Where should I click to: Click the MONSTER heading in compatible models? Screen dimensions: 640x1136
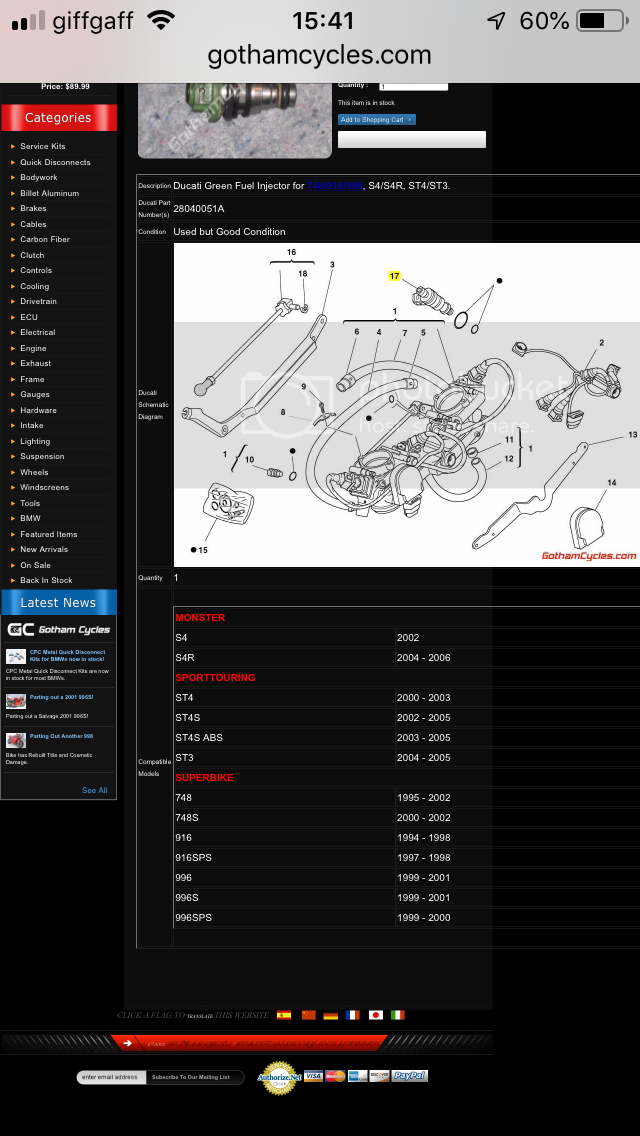click(200, 618)
